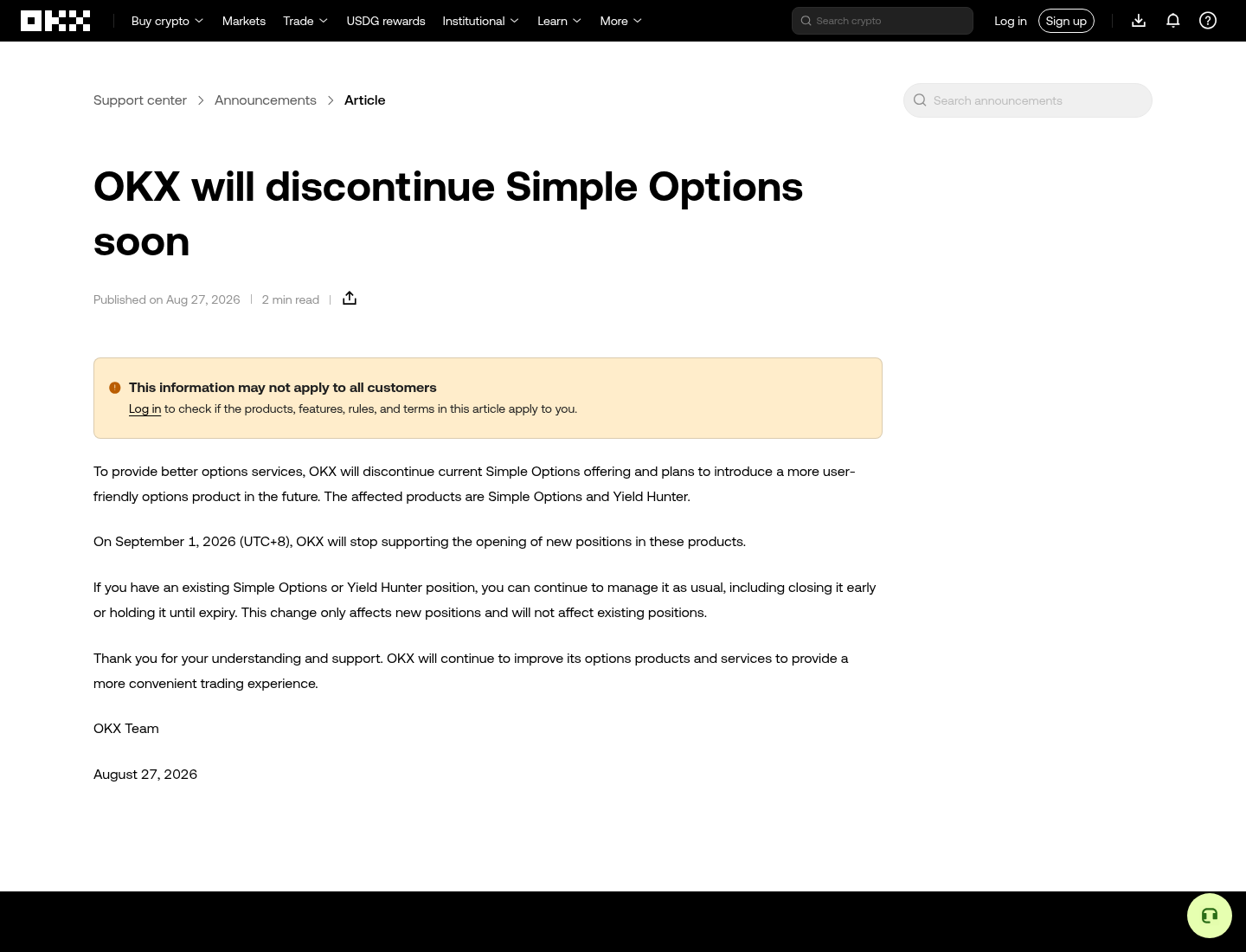Click the '2 min read' label
The height and width of the screenshot is (952, 1246).
291,299
